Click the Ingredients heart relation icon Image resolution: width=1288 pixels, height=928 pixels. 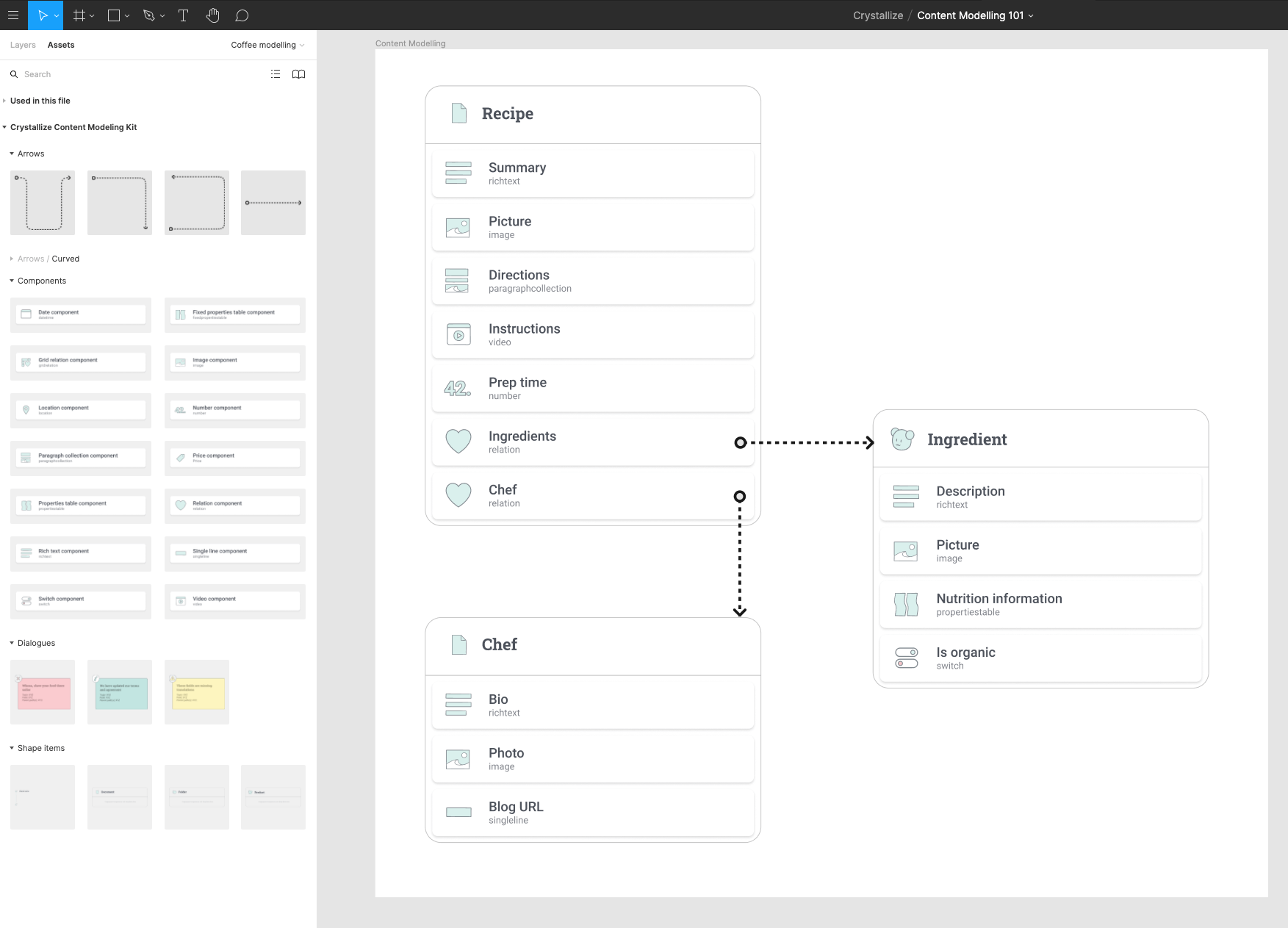(458, 441)
